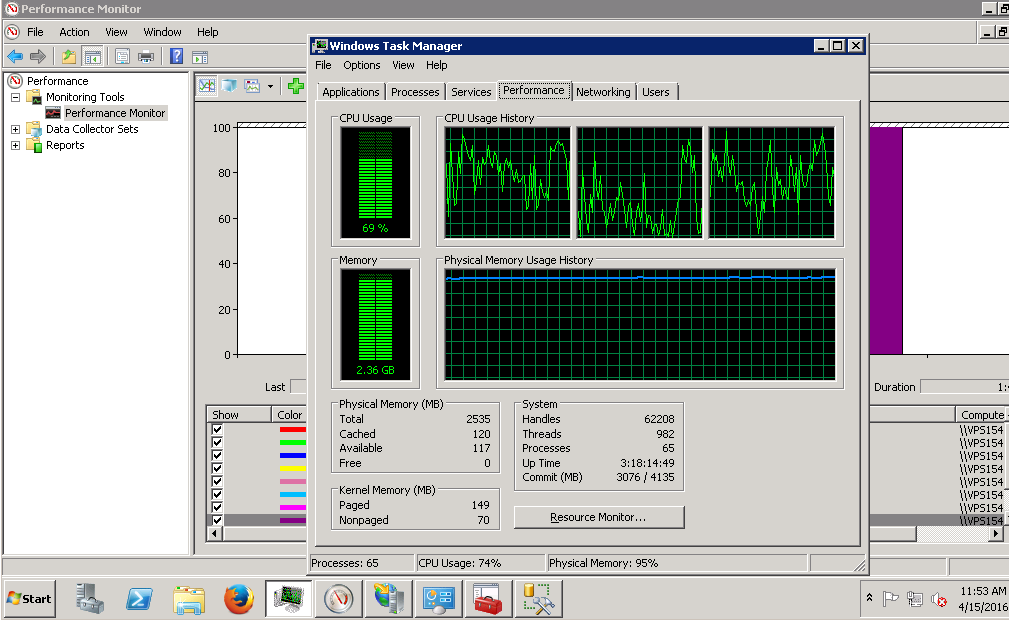Open the Task Manager Options menu
1009x620 pixels.
click(362, 65)
